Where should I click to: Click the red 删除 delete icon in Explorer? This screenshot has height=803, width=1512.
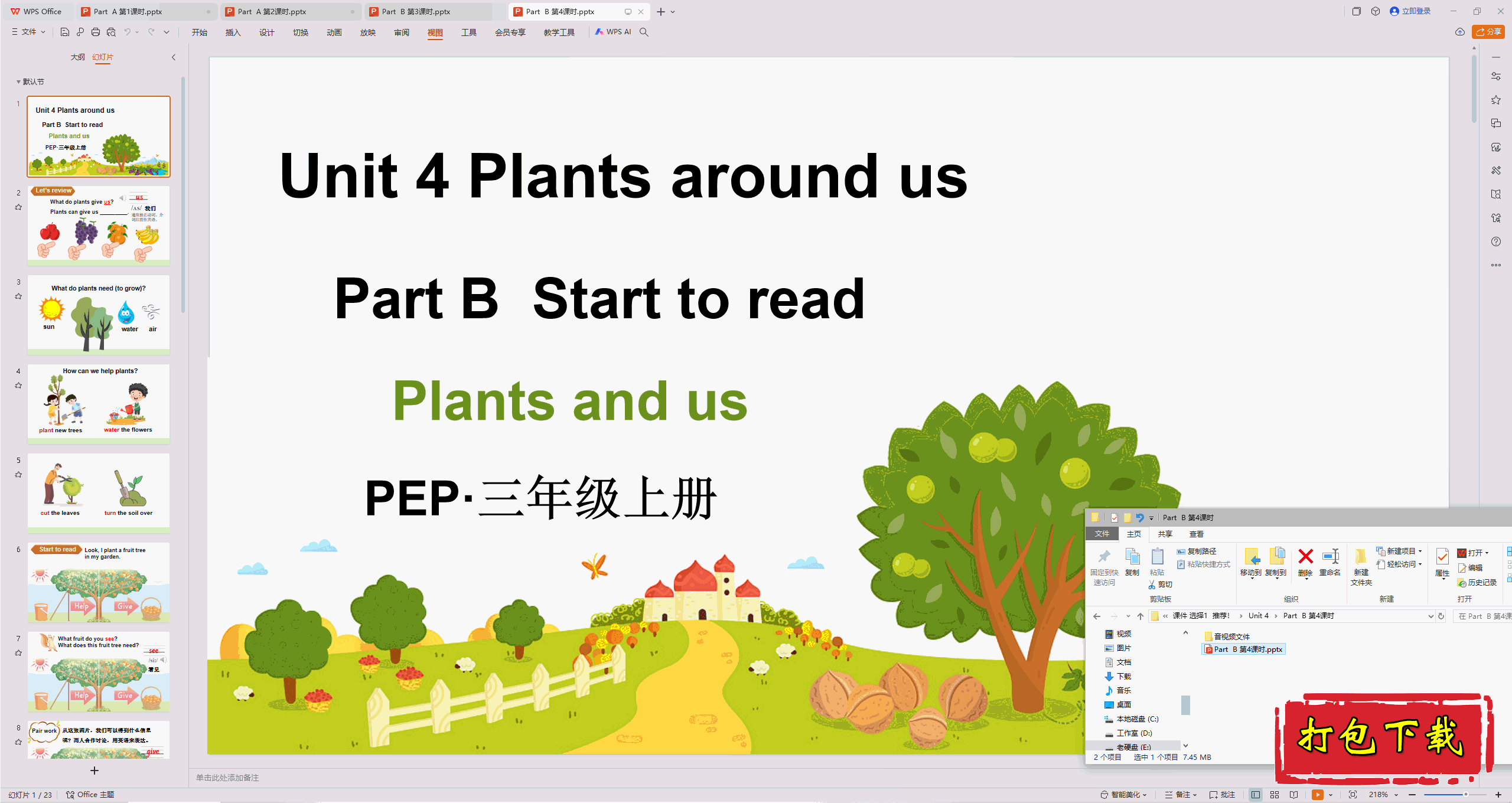coord(1305,563)
